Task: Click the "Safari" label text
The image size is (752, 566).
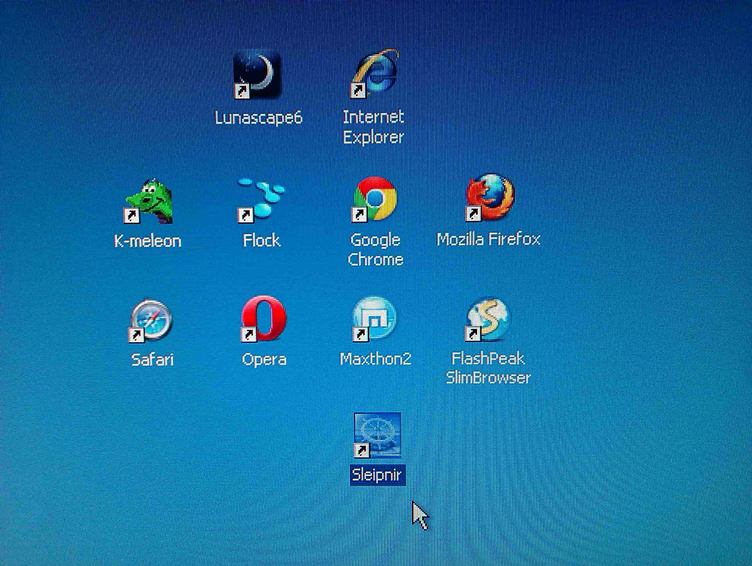Action: 152,359
